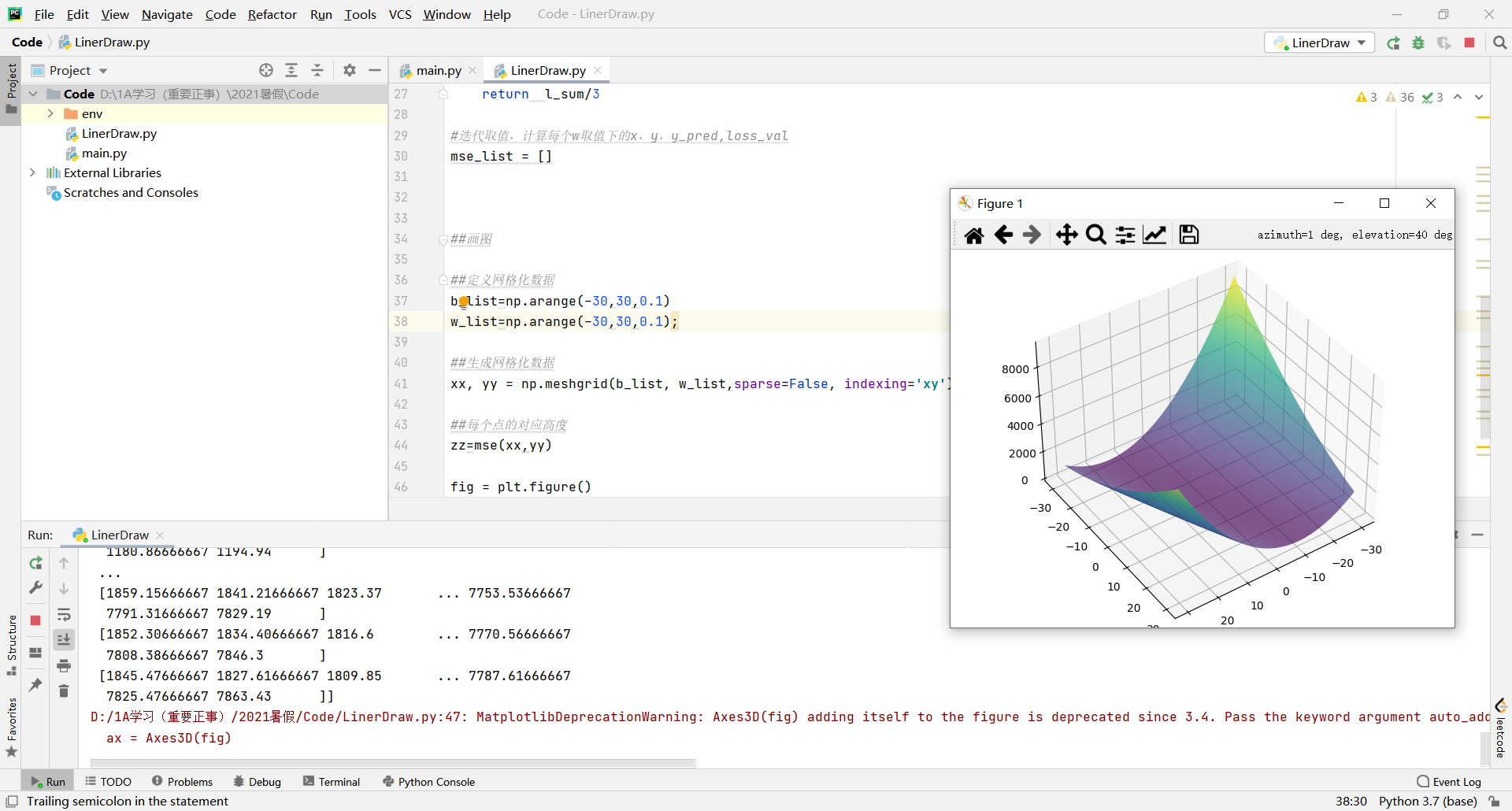
Task: Click fold marker on line 34
Action: pos(443,239)
